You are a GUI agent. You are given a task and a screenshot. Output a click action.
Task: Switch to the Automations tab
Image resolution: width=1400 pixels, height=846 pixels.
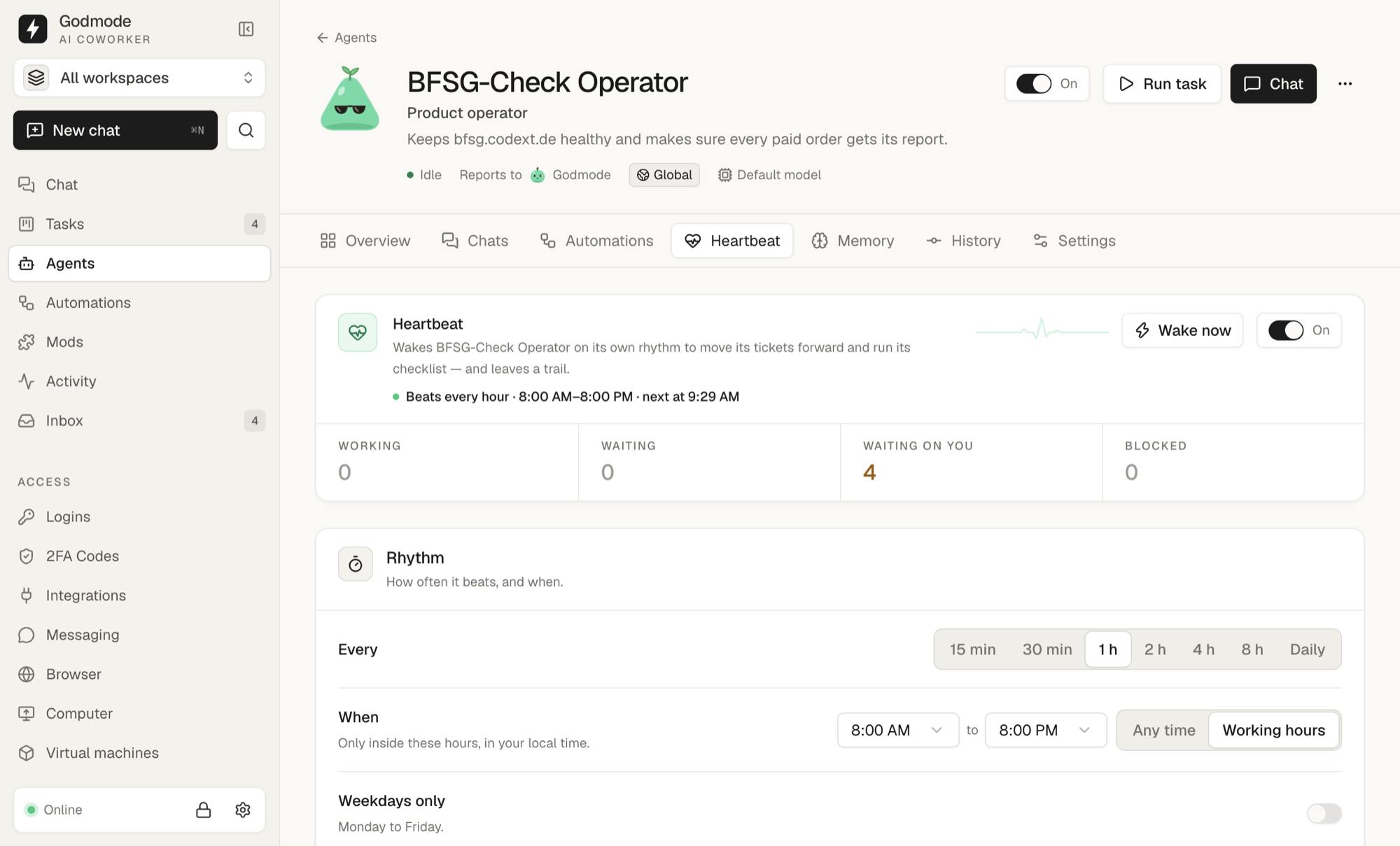(x=596, y=241)
